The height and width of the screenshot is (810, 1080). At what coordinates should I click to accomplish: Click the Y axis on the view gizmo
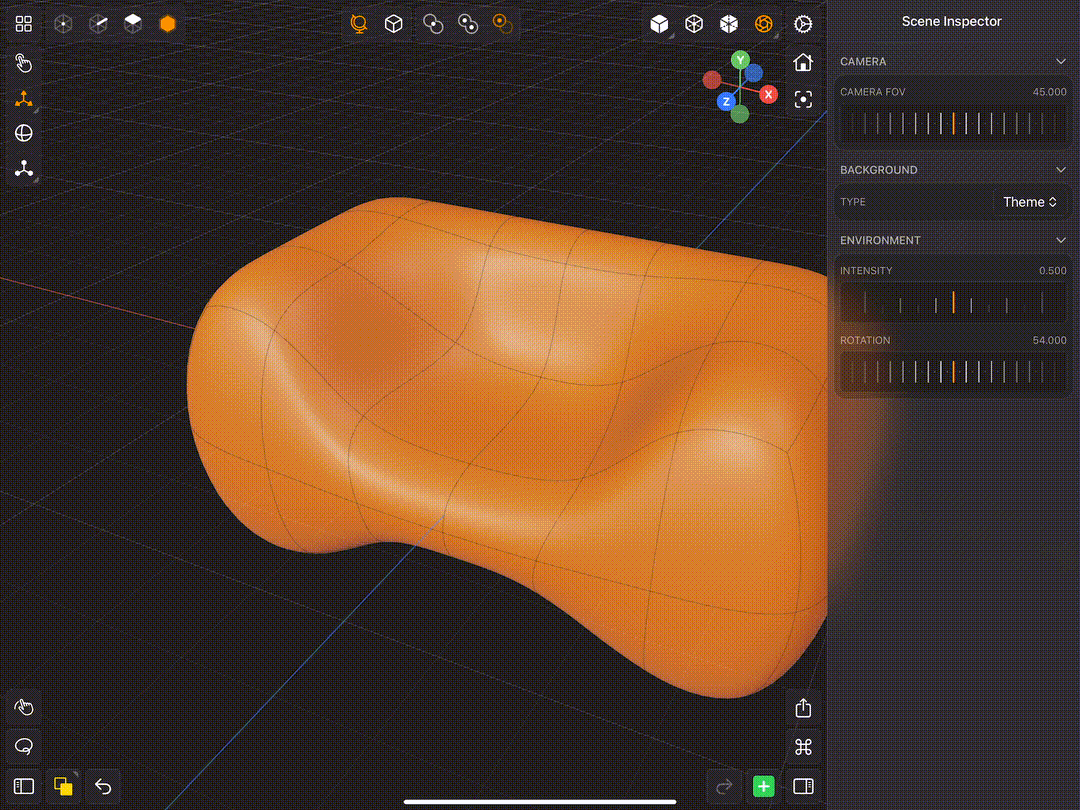point(740,60)
